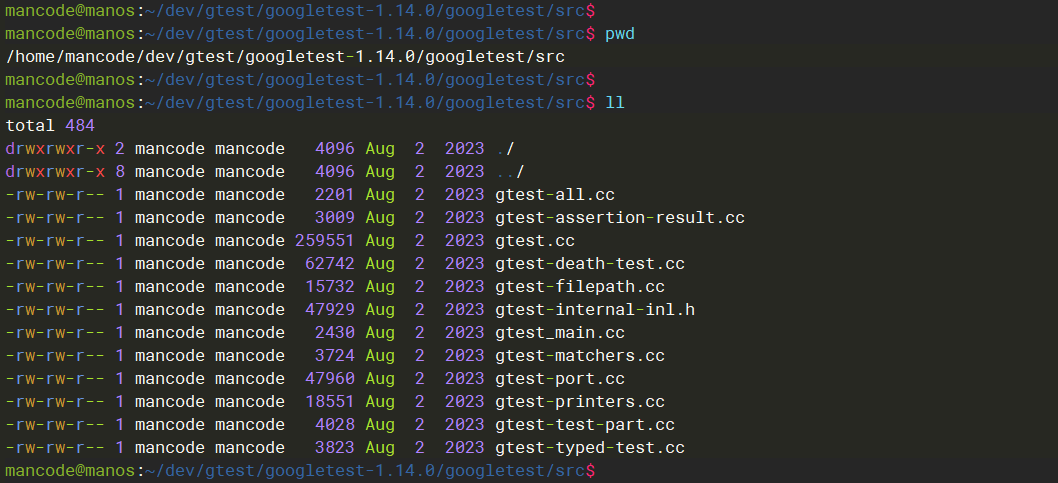Select gtest-matchers.cc in the listing
Screen dimensions: 1058x483
[x=580, y=356]
